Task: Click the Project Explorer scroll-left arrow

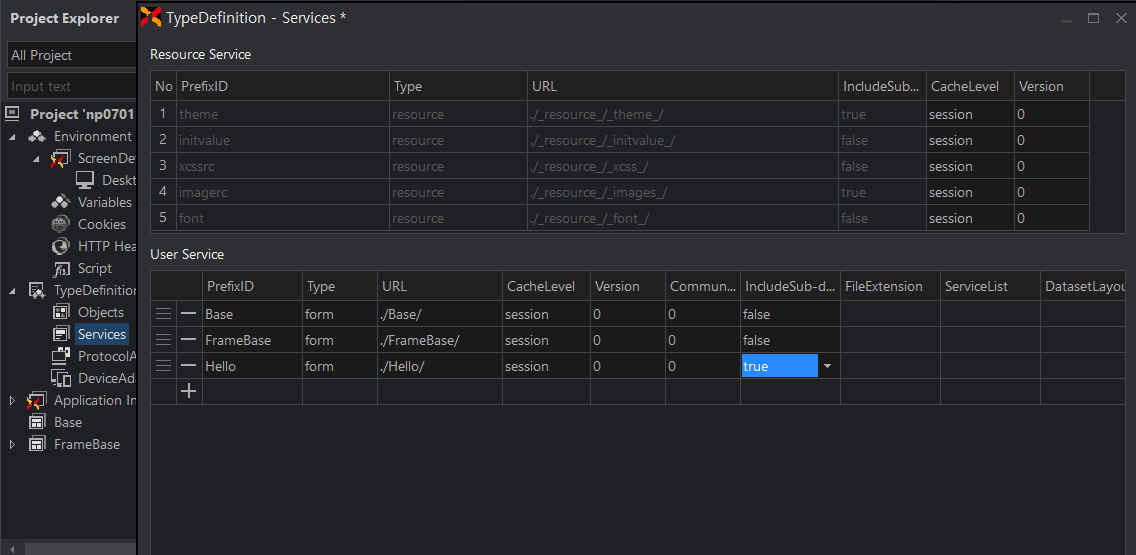Action: (x=12, y=548)
